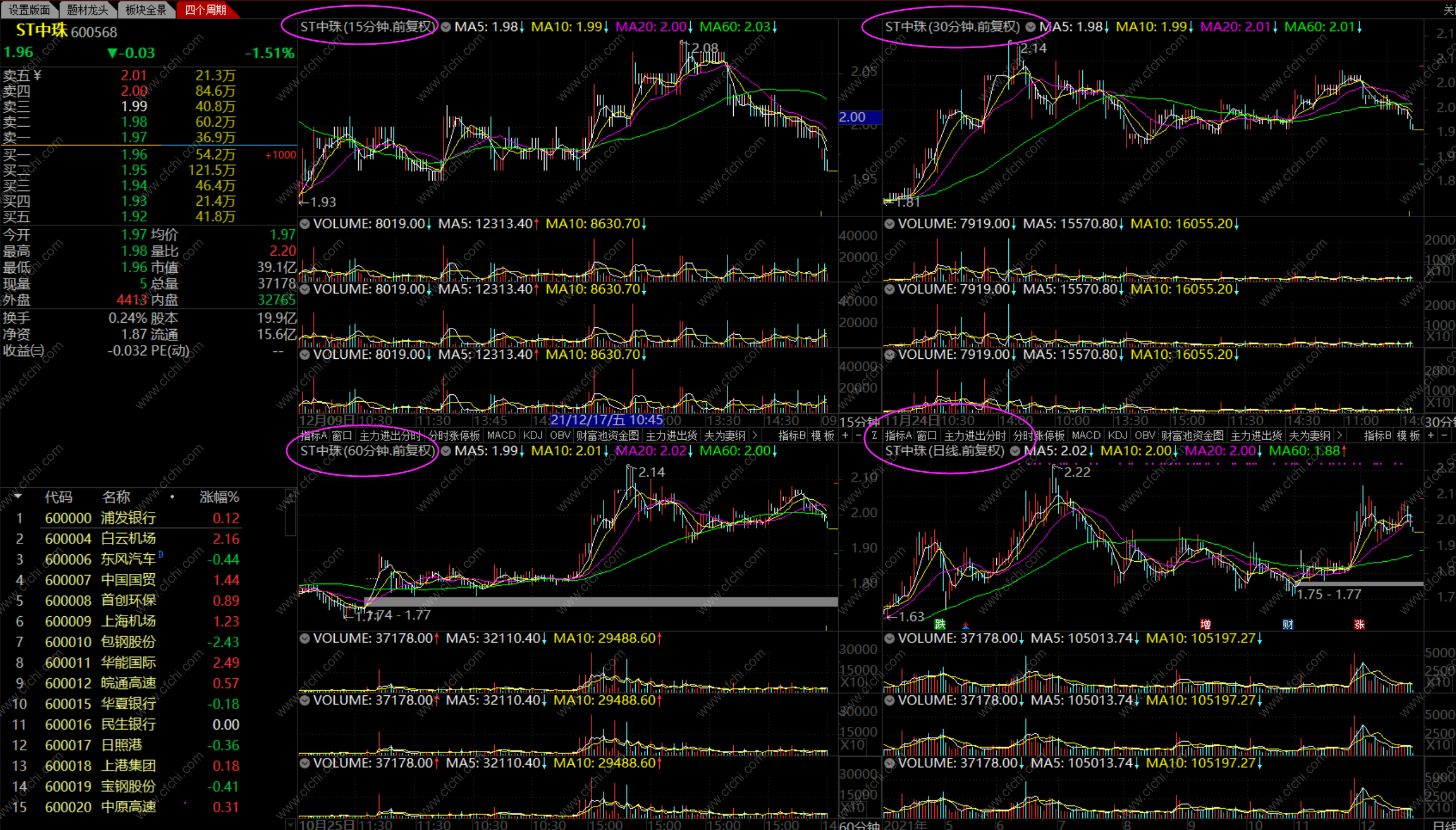The image size is (1456, 830).
Task: Expand more indicators with the > arrow after 夫为妻纲
Action: [x=755, y=436]
